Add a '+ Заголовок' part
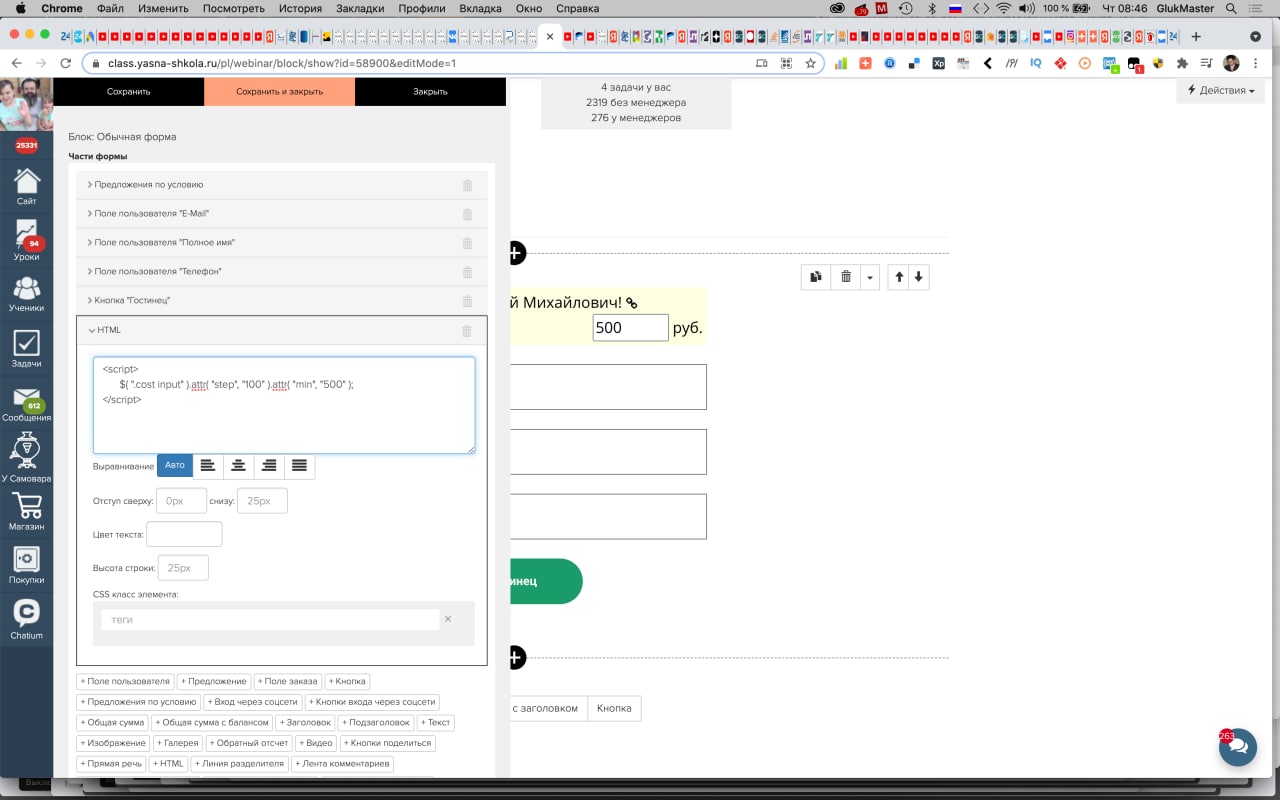 [x=305, y=722]
